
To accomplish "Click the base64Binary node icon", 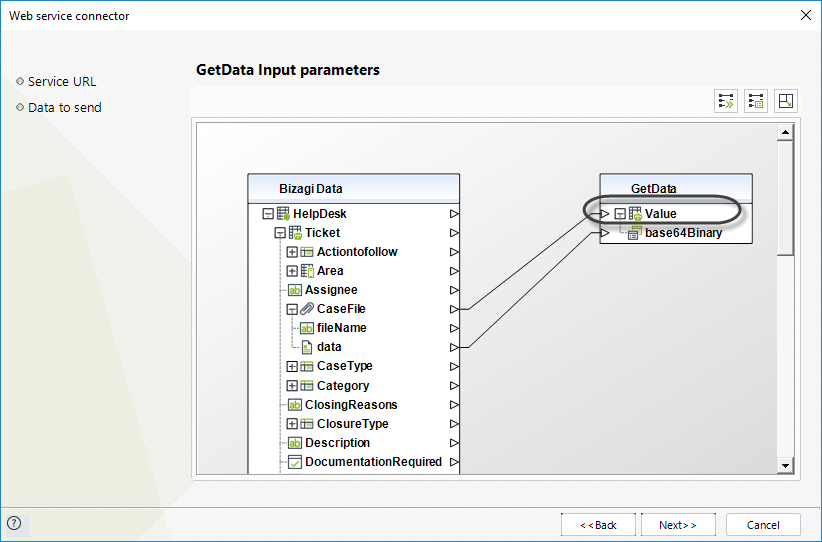I will (x=635, y=233).
